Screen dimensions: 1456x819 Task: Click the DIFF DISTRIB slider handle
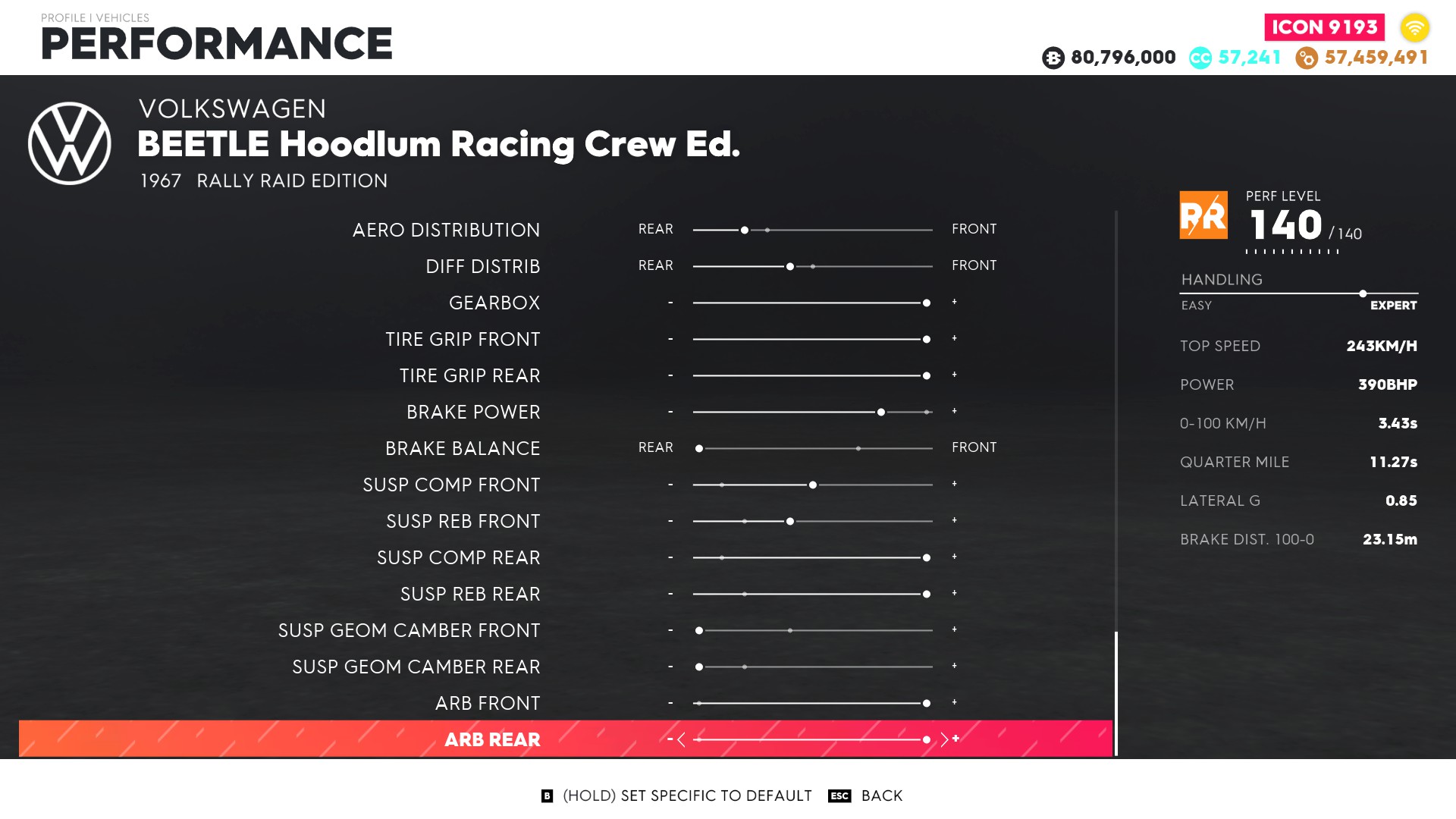pyautogui.click(x=790, y=267)
